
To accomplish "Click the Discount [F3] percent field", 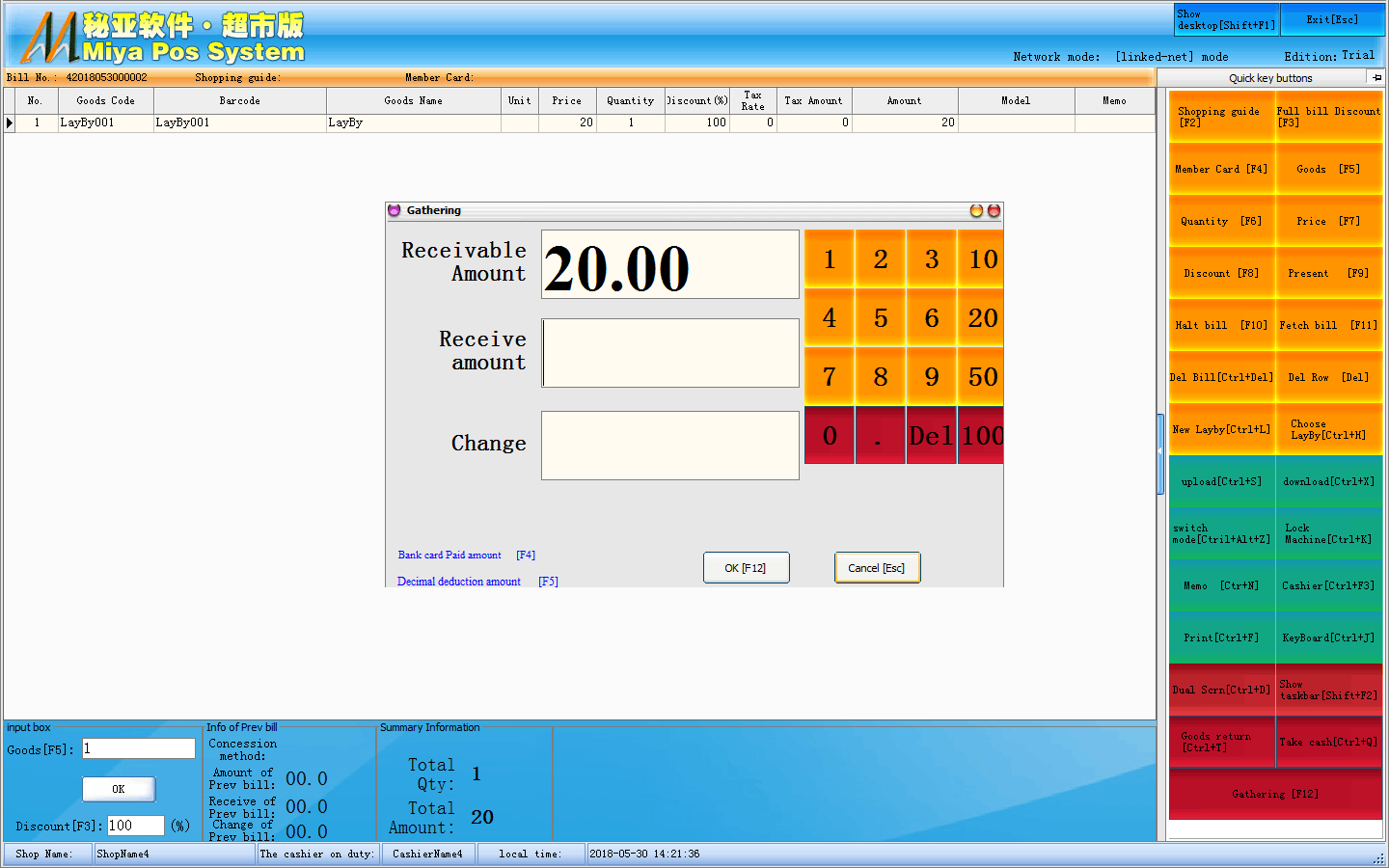I will pos(135,826).
